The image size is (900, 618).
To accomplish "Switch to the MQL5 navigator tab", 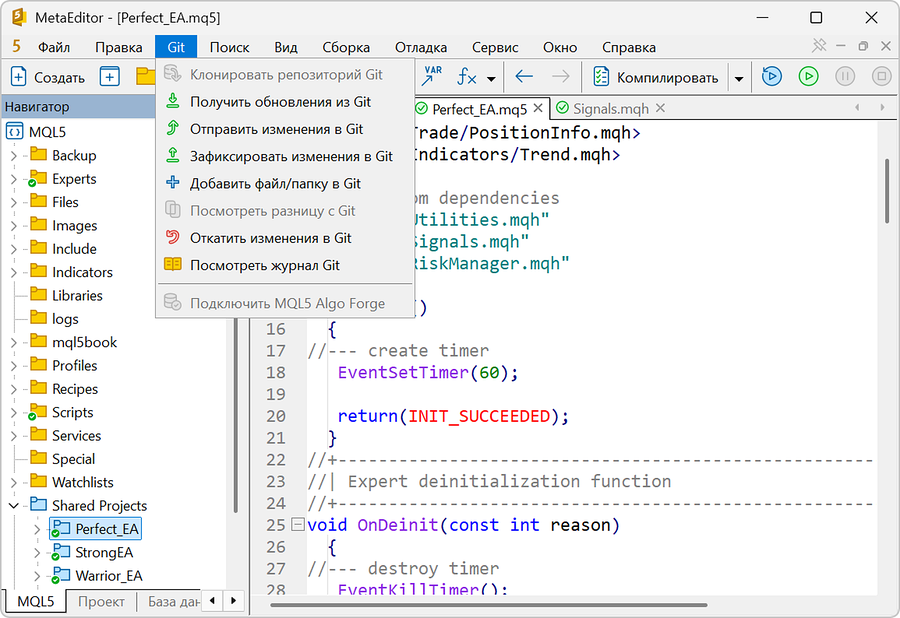I will (x=36, y=601).
